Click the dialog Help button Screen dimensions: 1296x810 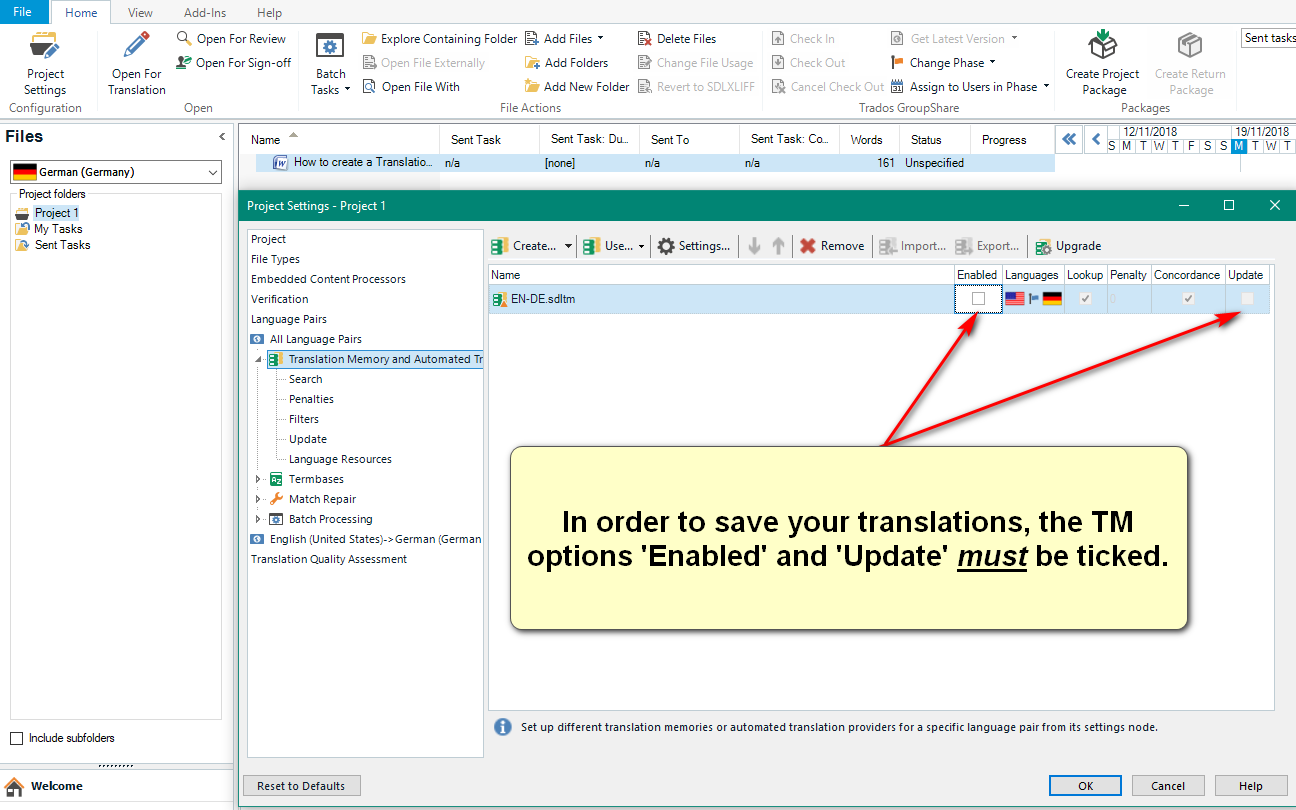click(x=1250, y=786)
